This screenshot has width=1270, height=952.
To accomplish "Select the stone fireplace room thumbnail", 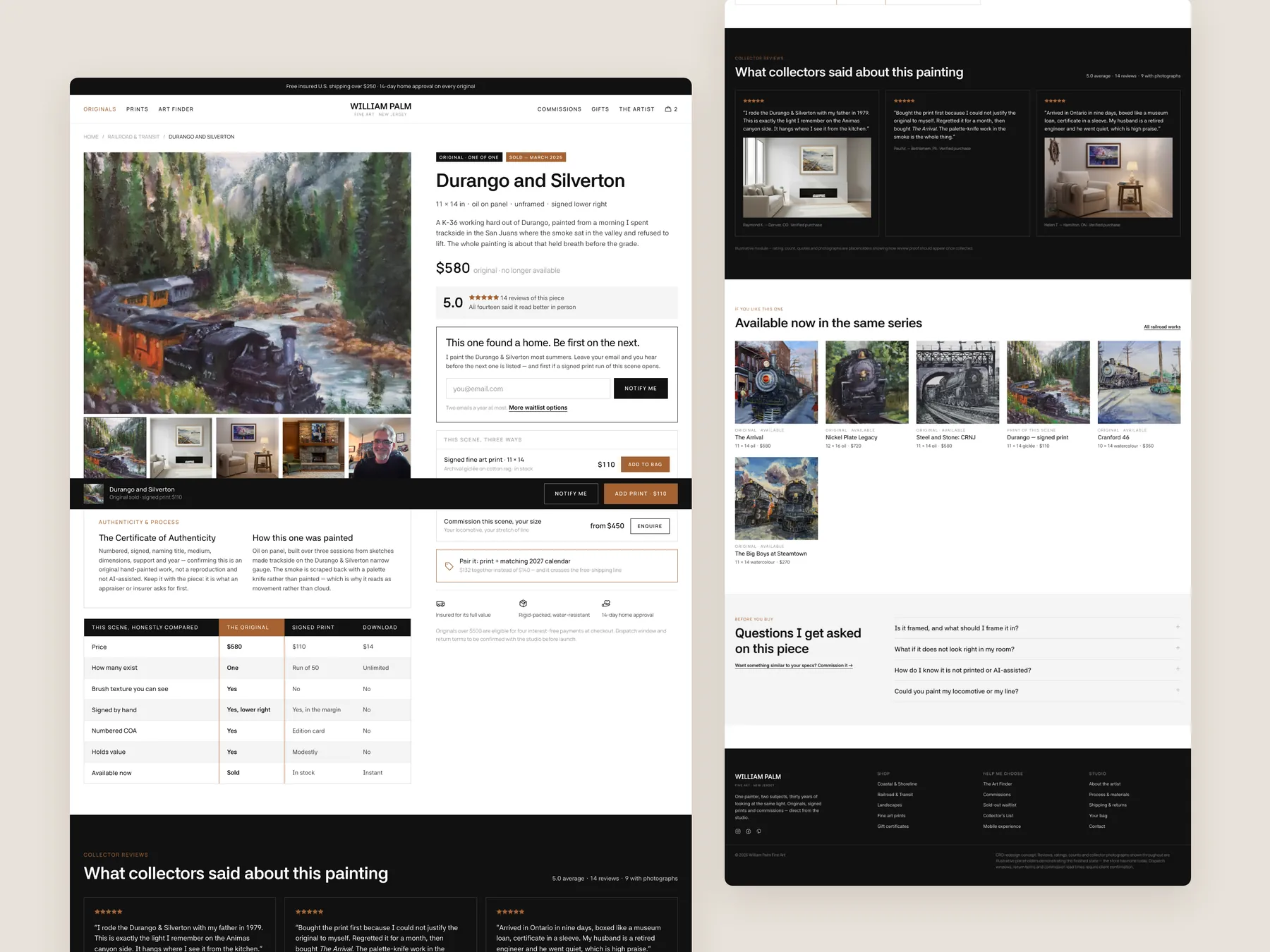I will (x=313, y=448).
